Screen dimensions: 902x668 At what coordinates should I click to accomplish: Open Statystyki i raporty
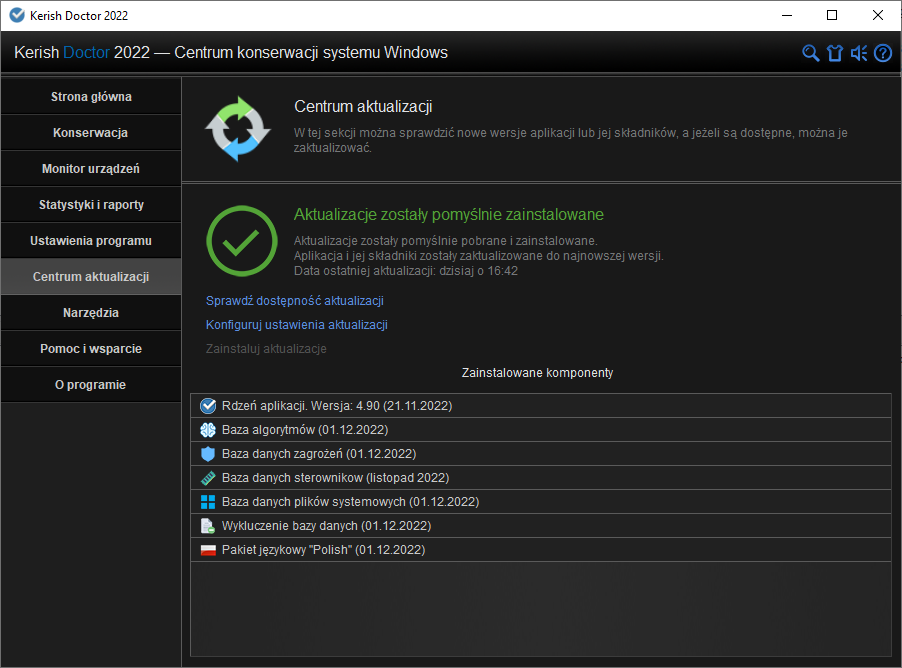[91, 205]
